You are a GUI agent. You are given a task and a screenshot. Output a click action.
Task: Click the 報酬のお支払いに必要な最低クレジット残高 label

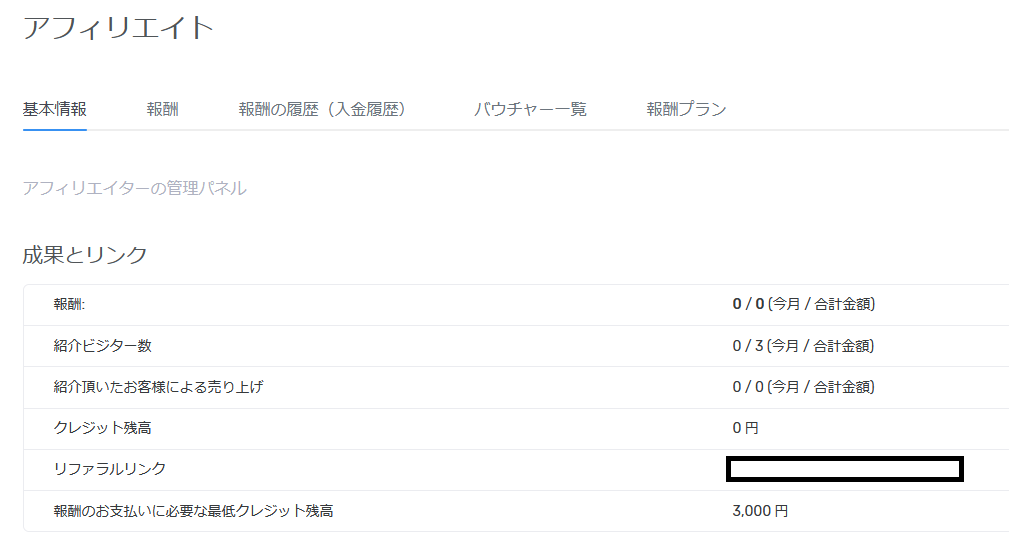pyautogui.click(x=193, y=511)
